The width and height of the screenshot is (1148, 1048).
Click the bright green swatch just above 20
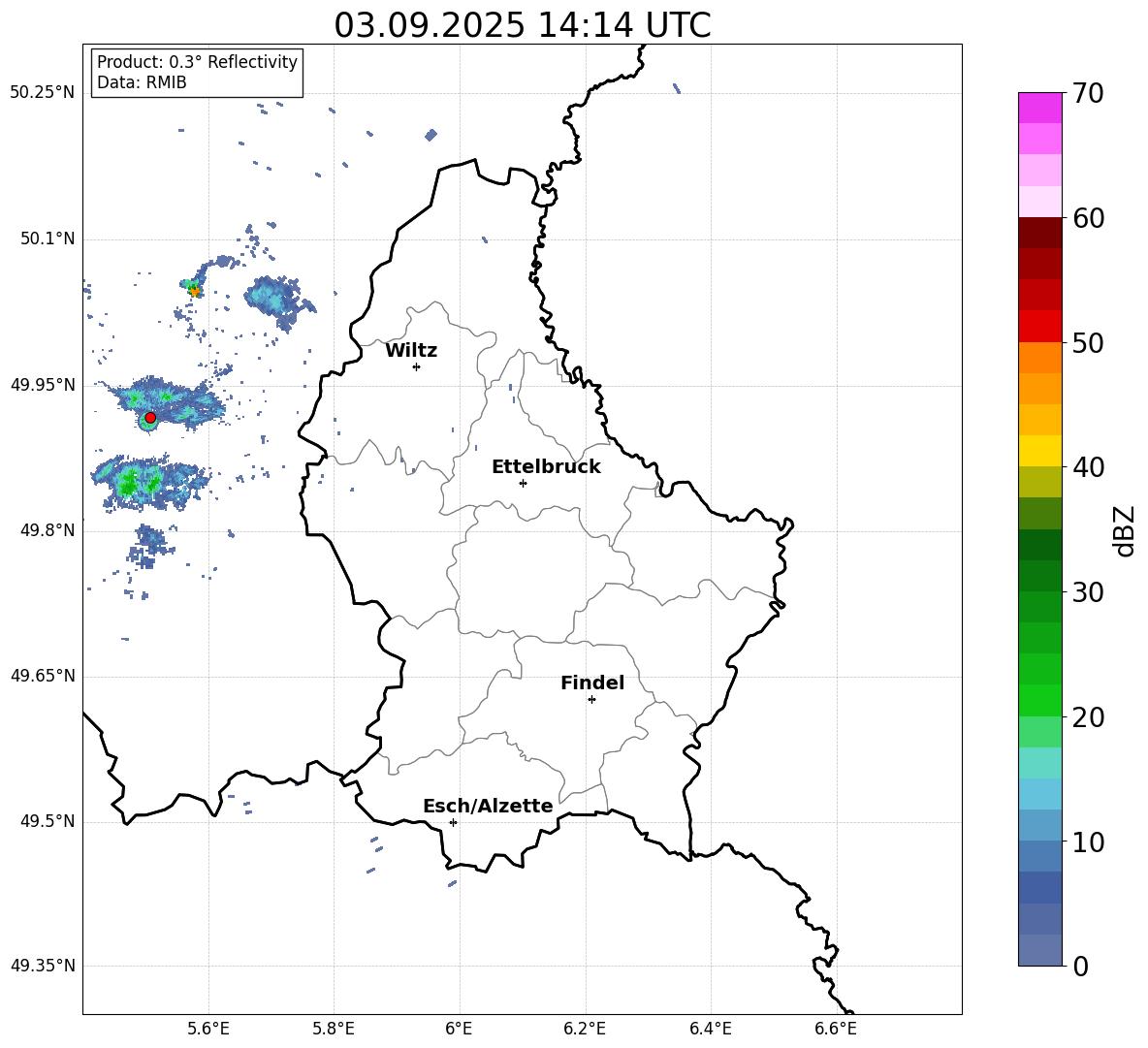coord(1039,701)
